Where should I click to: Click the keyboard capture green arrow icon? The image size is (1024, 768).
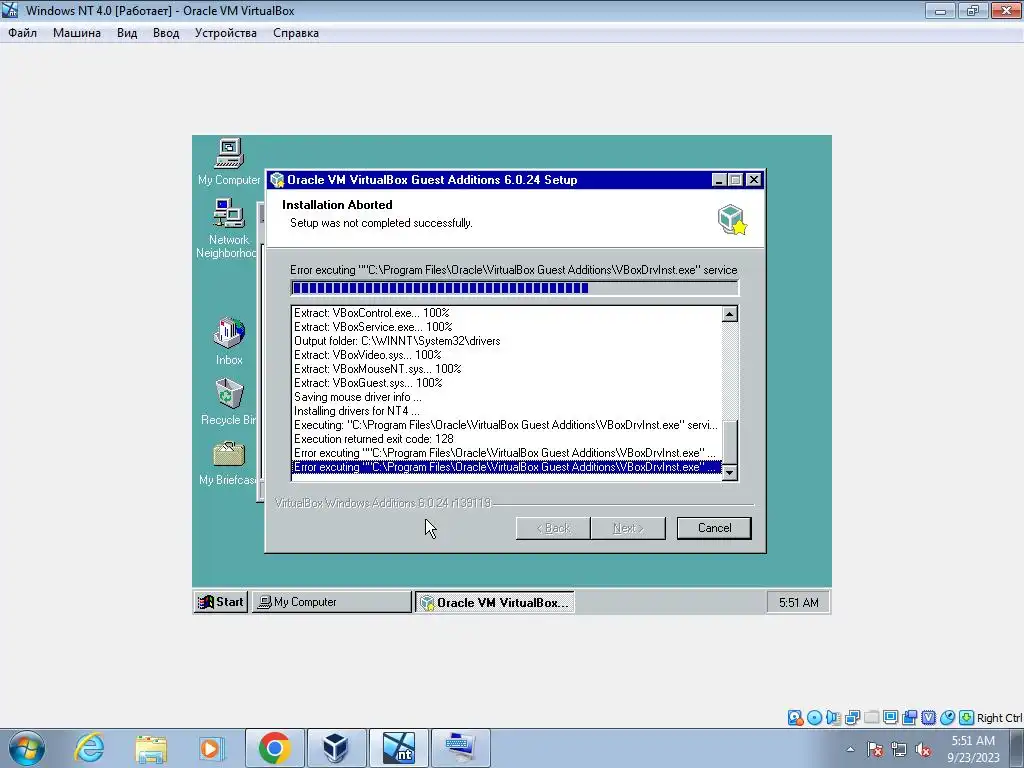[967, 718]
